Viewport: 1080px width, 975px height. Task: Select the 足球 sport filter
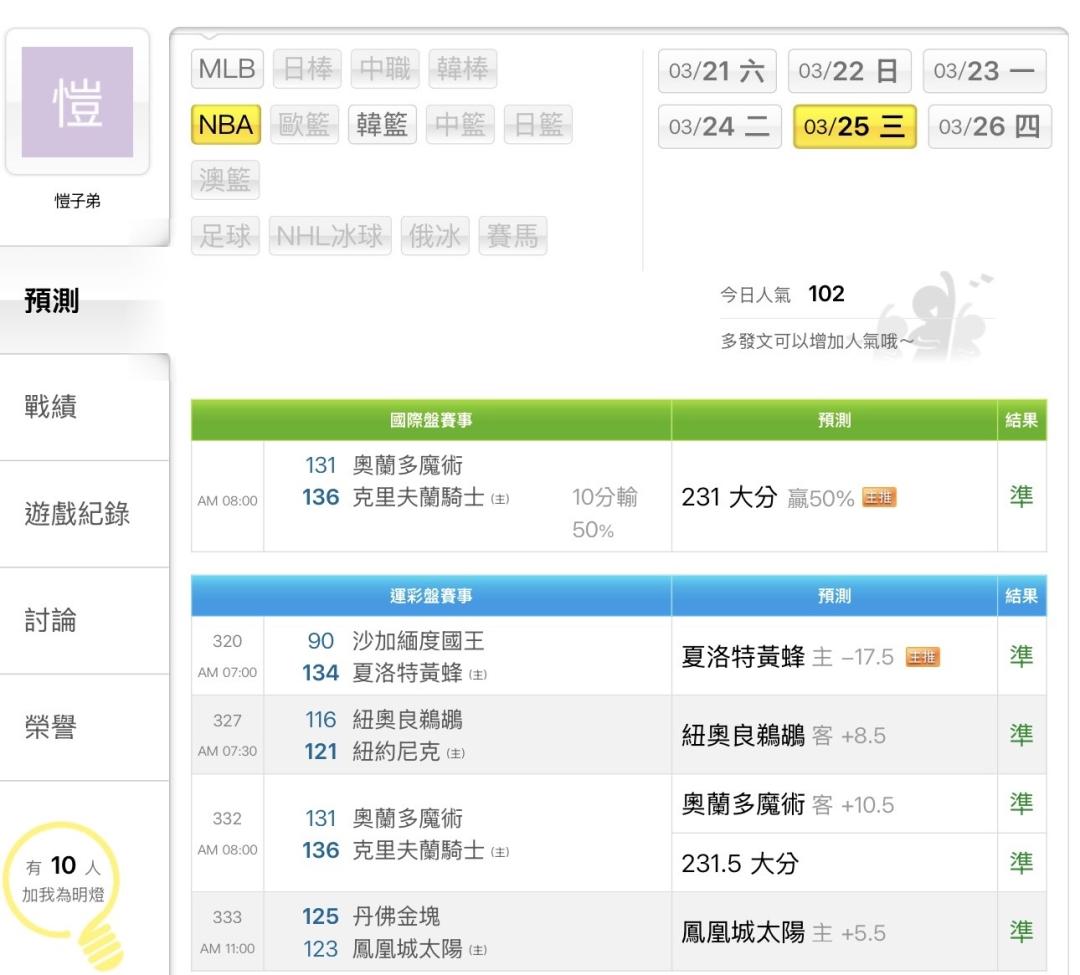[225, 236]
